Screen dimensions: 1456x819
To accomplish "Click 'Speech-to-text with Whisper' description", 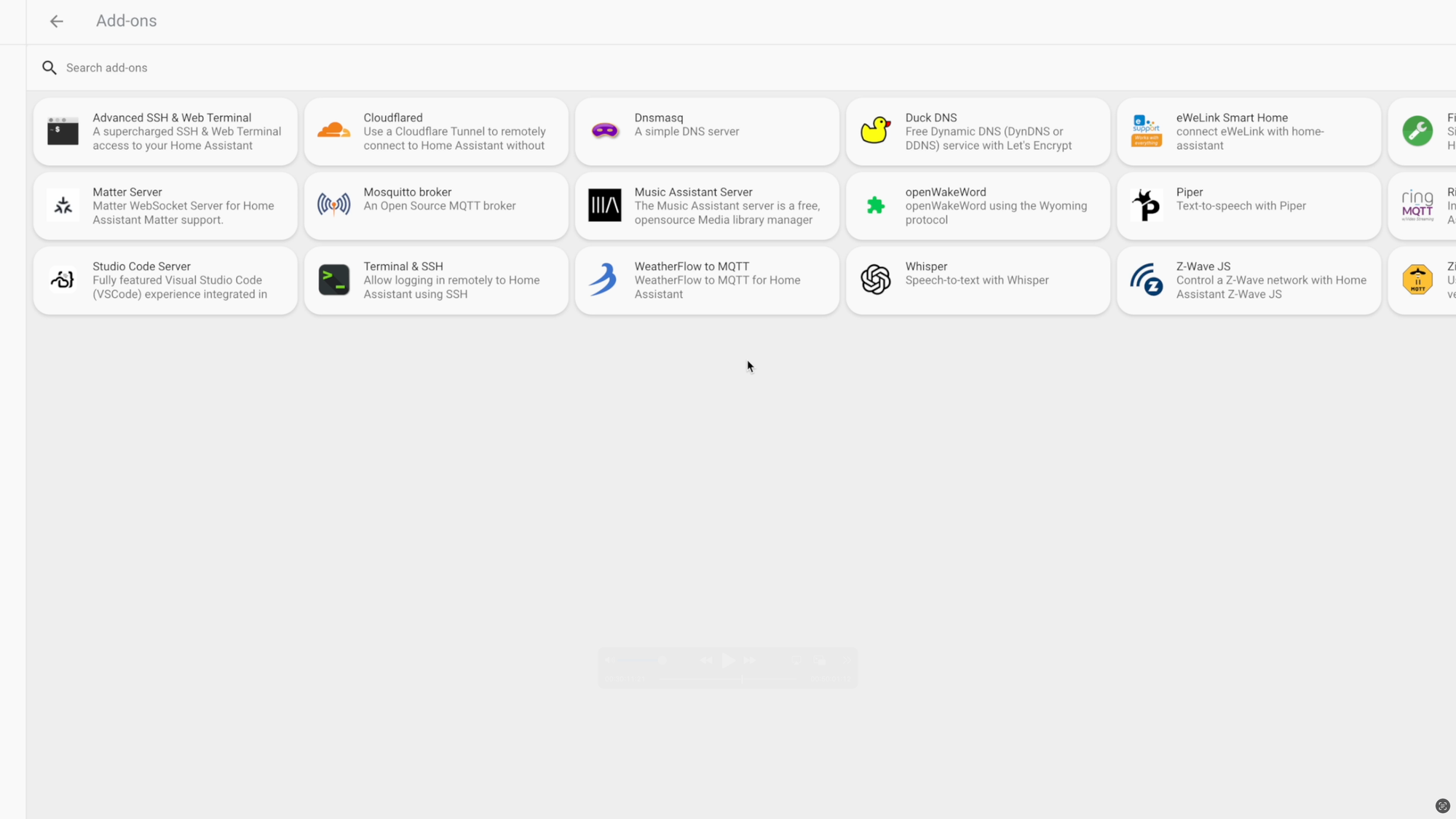I will coord(977,280).
